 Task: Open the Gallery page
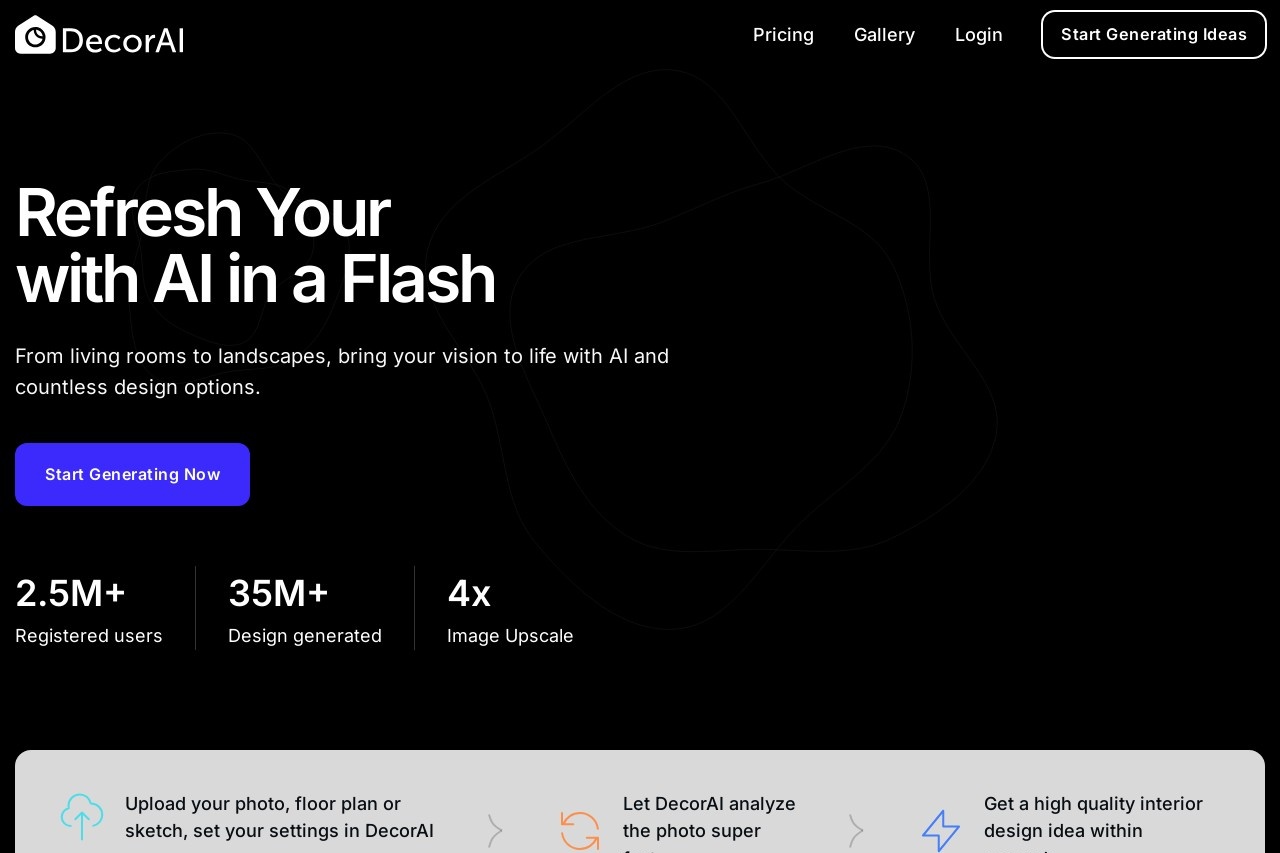(884, 35)
